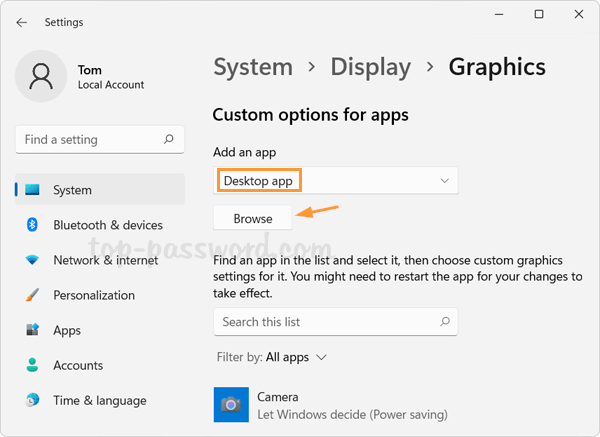
Task: Click the search magnifier in Find a setting
Action: tap(169, 140)
